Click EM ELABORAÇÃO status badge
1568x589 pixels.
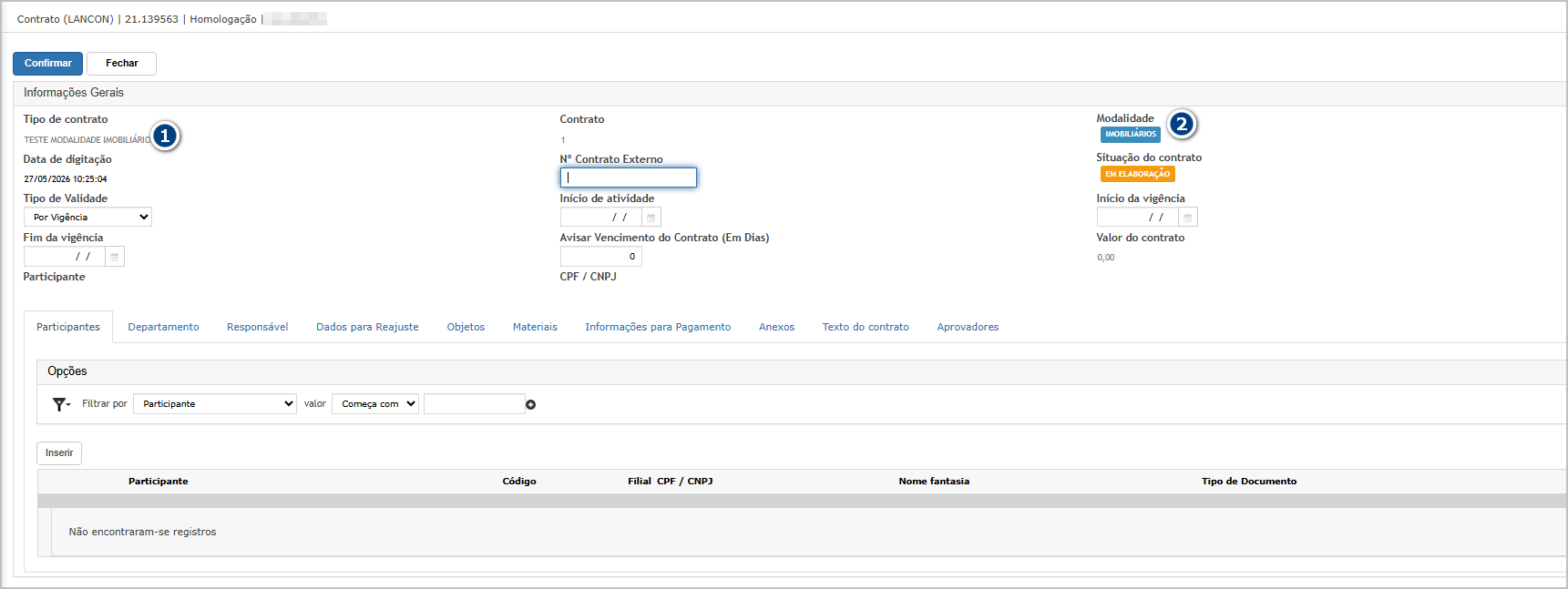(x=1138, y=174)
